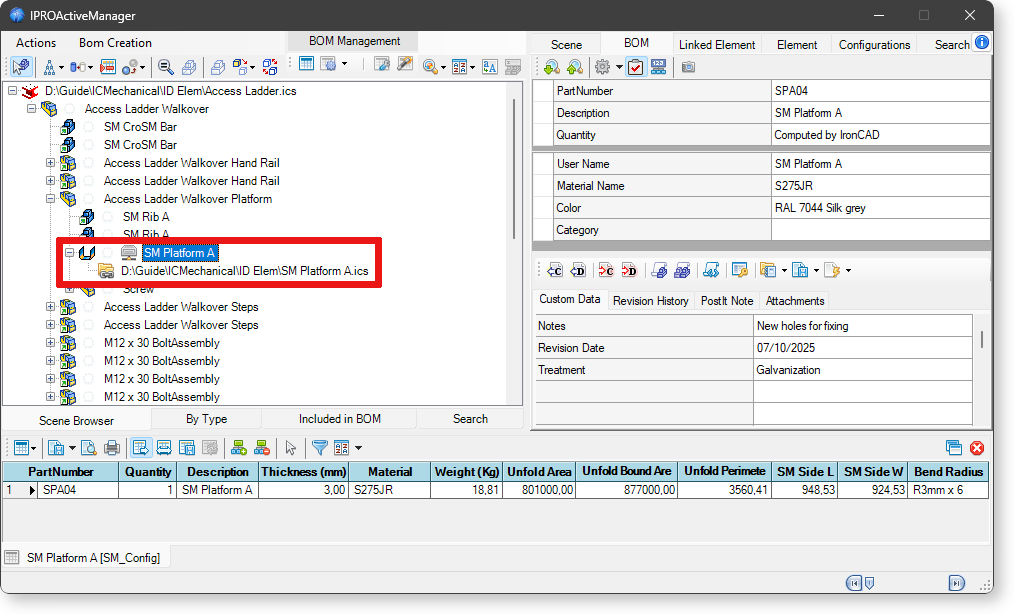The image size is (1014, 614).
Task: Click the blue info icon at top right
Action: [x=982, y=42]
